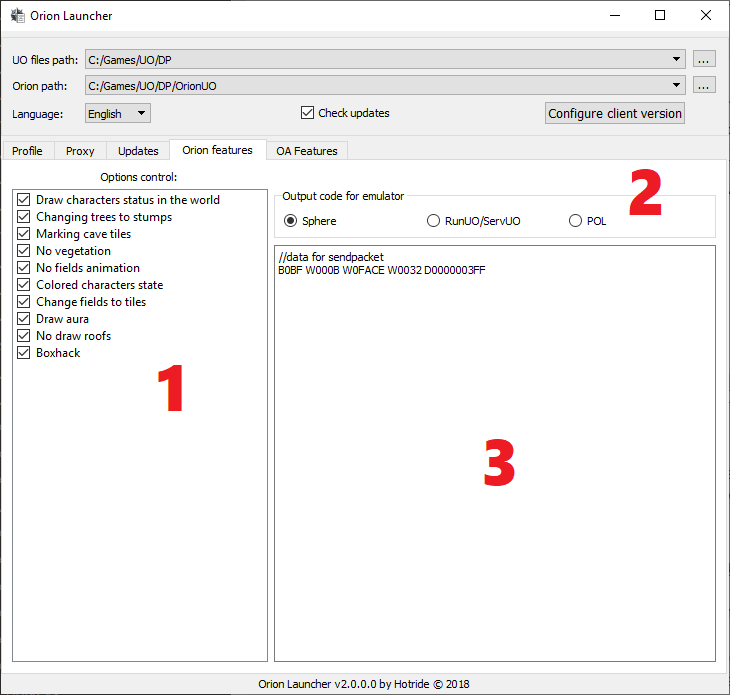Viewport: 730px width, 695px height.
Task: Uncheck Changing trees to stumps
Action: [x=24, y=217]
